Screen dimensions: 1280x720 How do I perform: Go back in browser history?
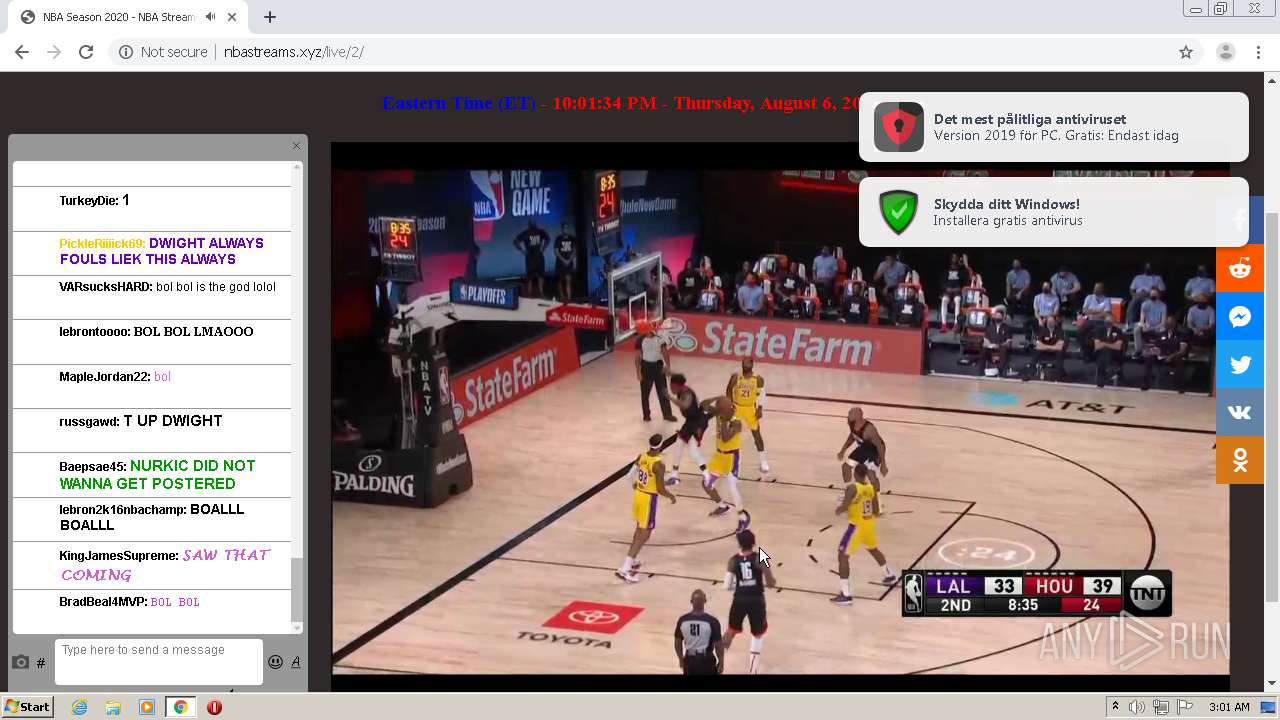(22, 52)
